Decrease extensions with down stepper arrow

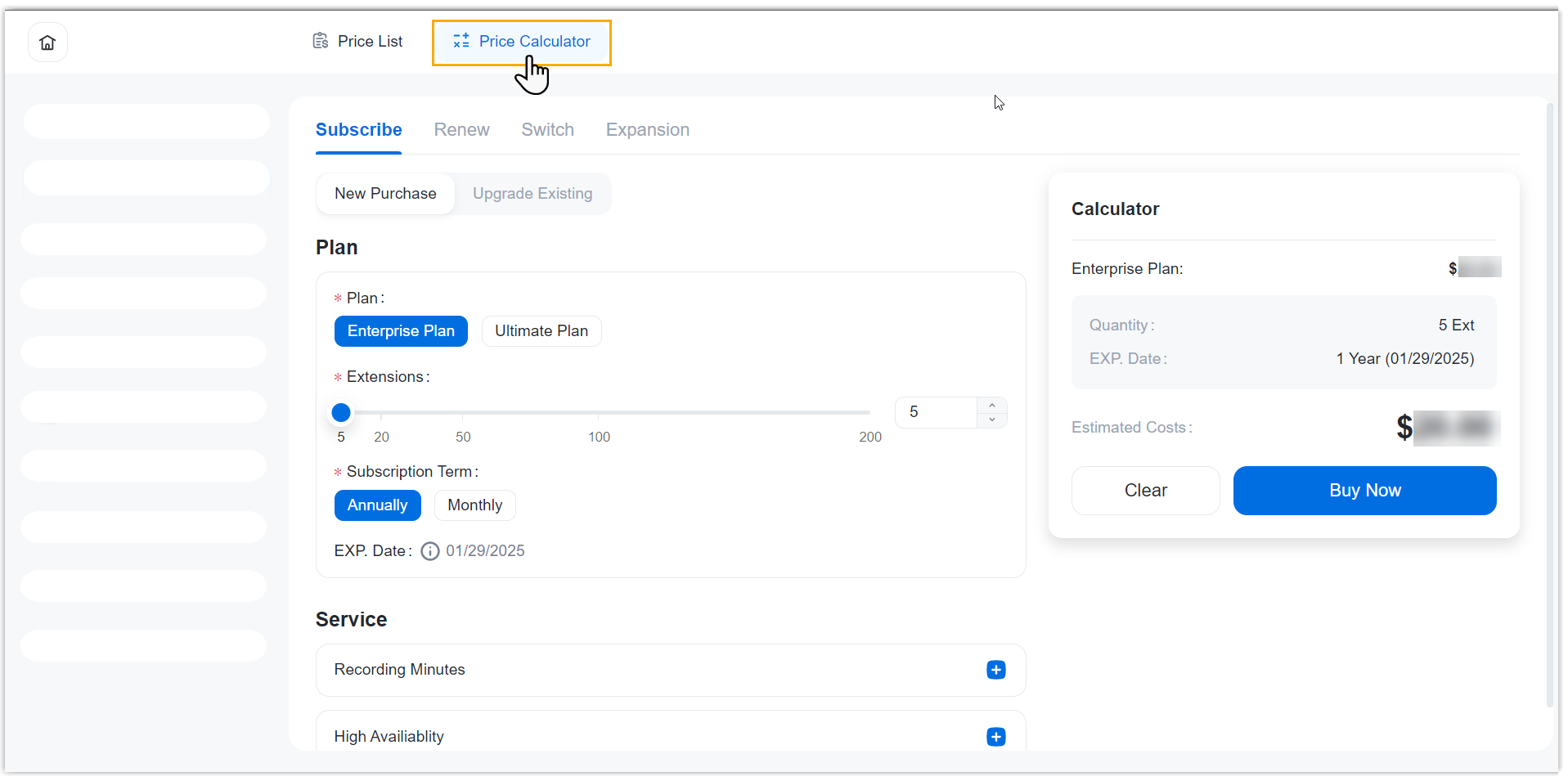tap(991, 420)
